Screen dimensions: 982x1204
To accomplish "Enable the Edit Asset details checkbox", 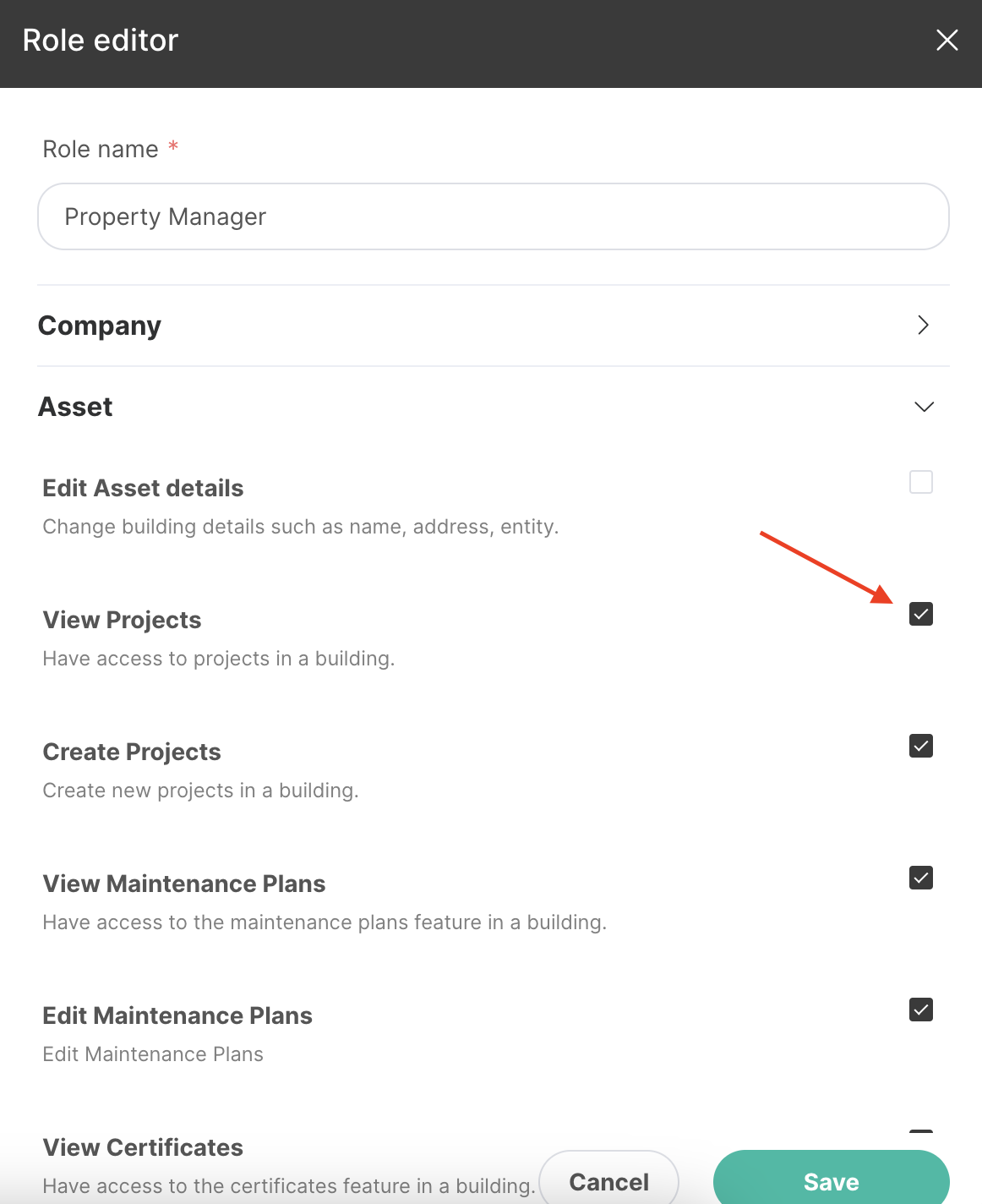I will (x=920, y=482).
